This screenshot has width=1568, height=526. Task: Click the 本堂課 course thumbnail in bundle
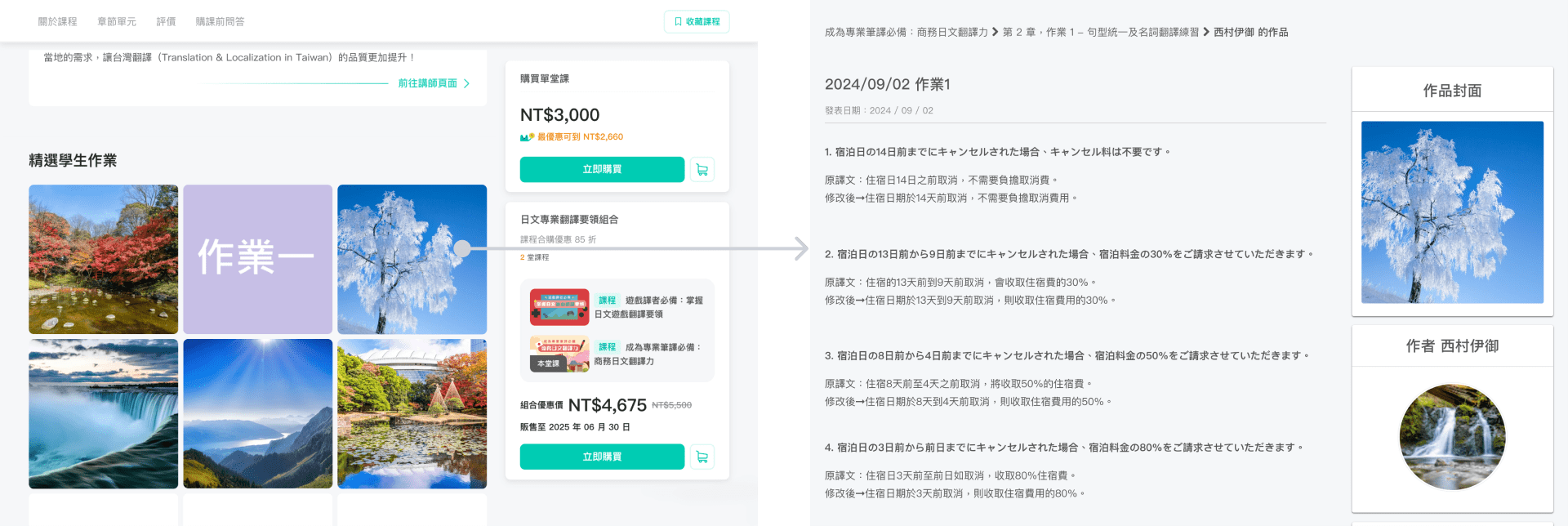(x=559, y=354)
